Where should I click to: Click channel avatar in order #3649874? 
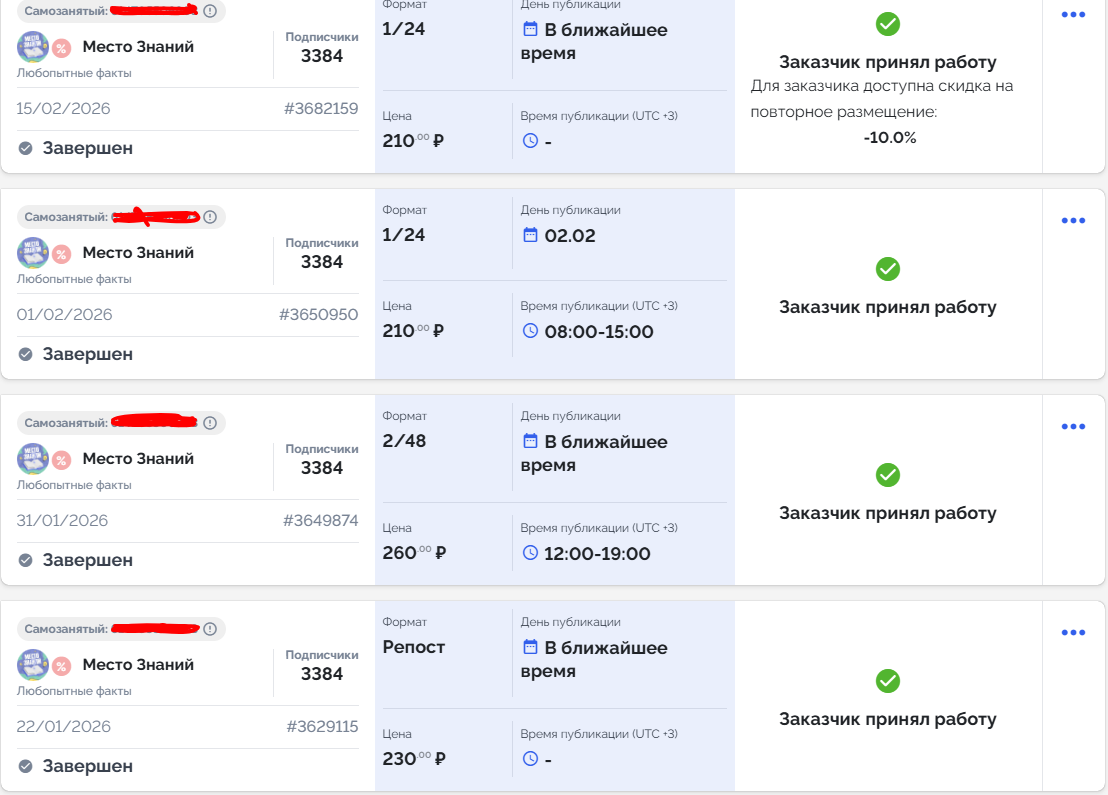(x=33, y=459)
